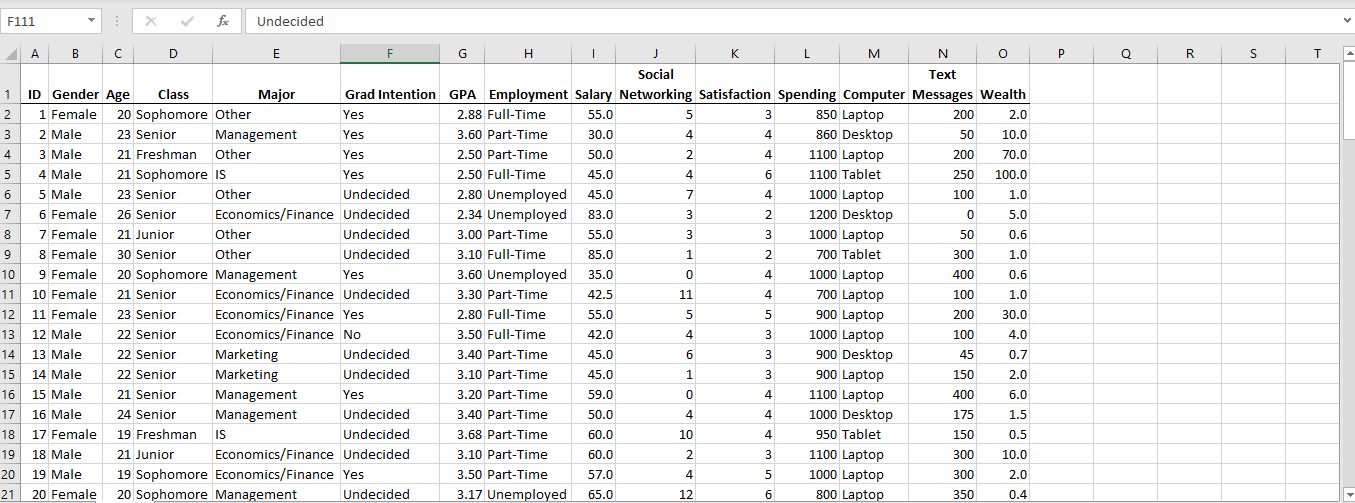This screenshot has height=503, width=1355.
Task: Select row 18 header
Action: pos(10,434)
